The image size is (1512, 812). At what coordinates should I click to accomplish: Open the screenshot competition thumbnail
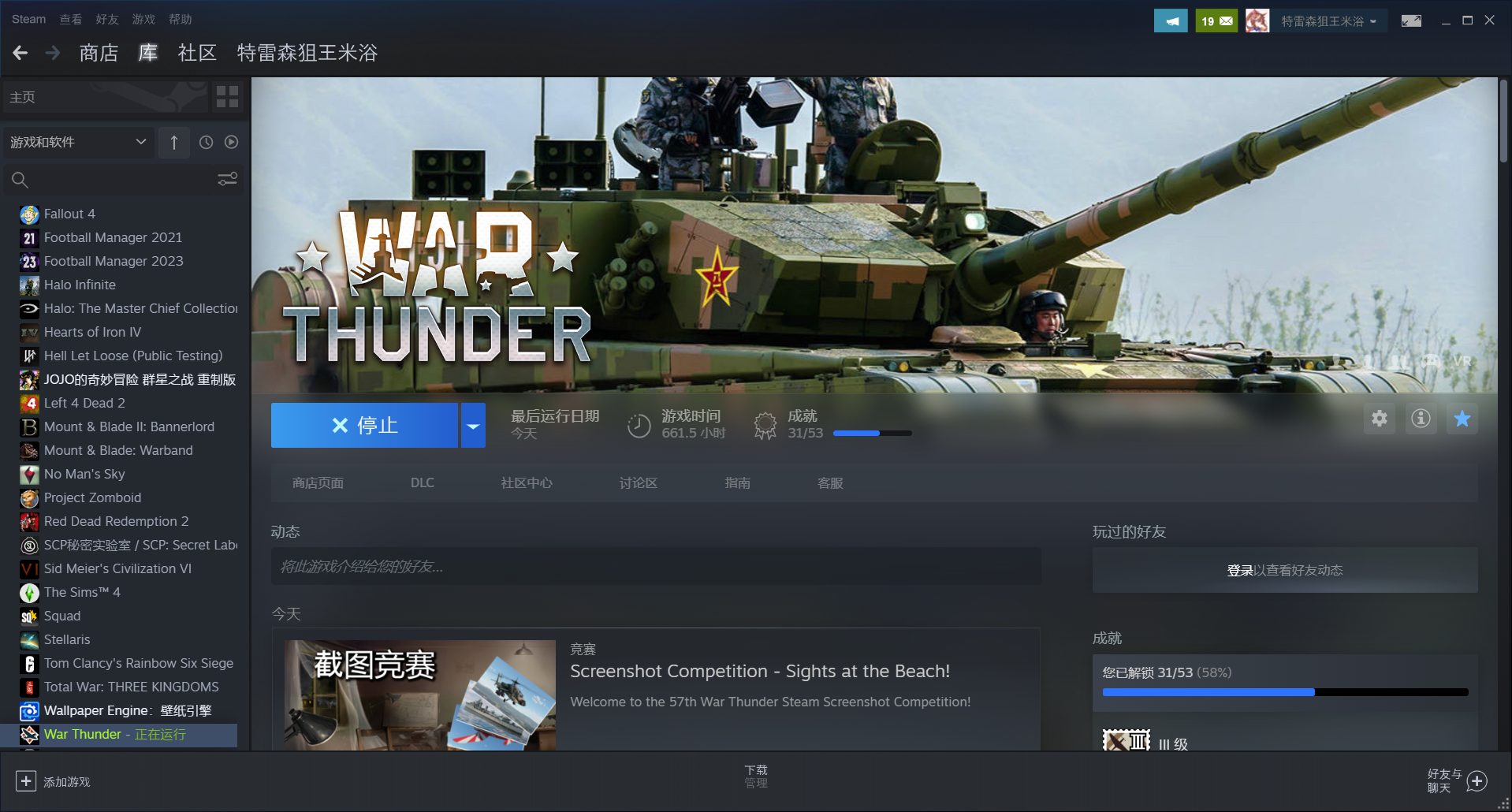coord(420,695)
